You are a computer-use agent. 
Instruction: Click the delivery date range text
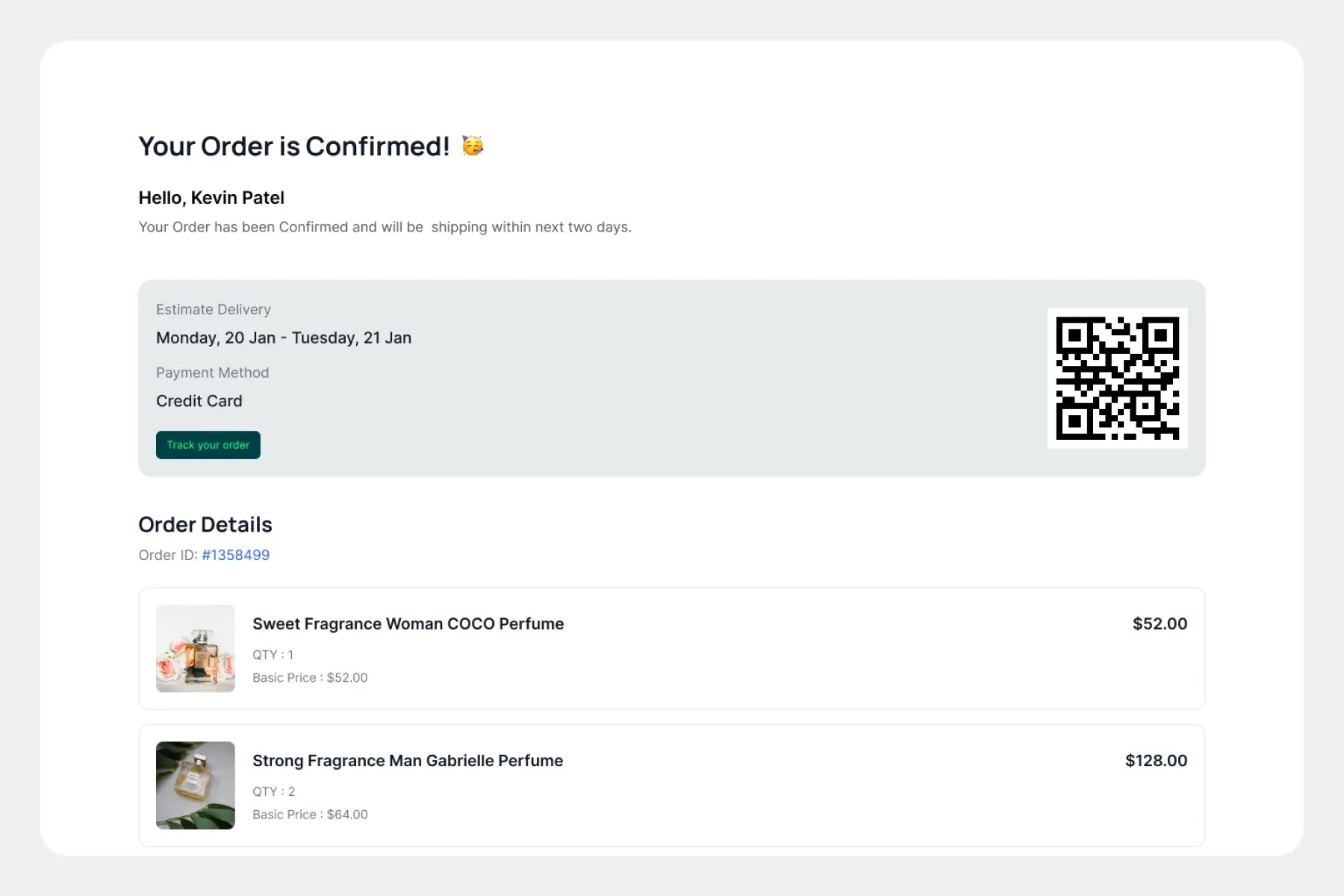(284, 337)
